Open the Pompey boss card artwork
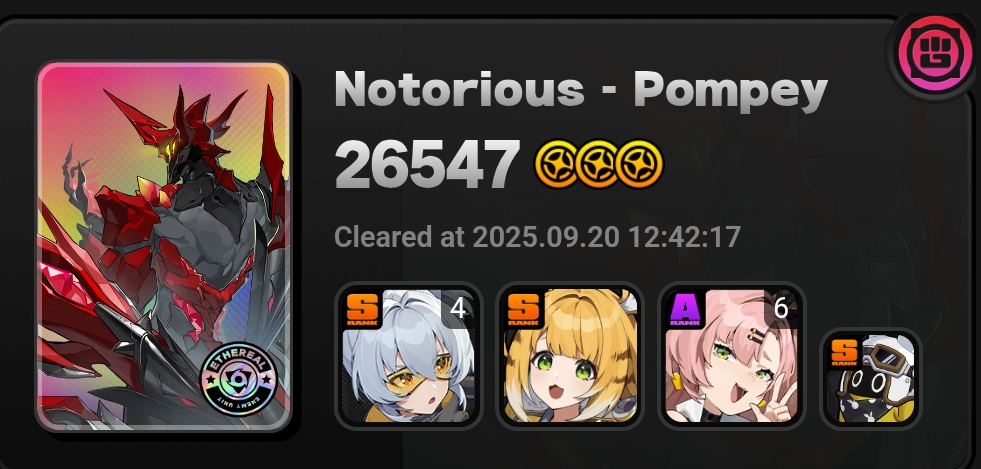This screenshot has width=981, height=469. pyautogui.click(x=164, y=246)
